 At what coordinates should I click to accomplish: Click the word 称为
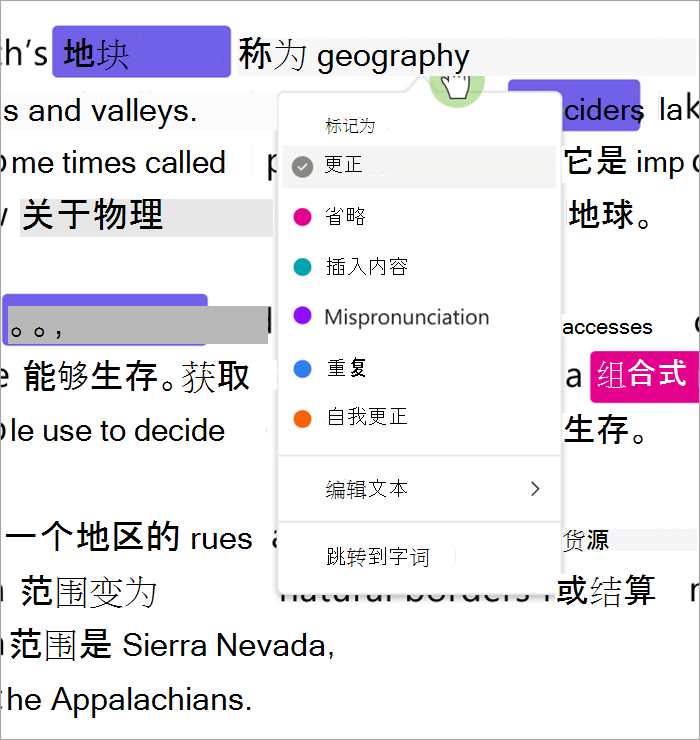273,55
